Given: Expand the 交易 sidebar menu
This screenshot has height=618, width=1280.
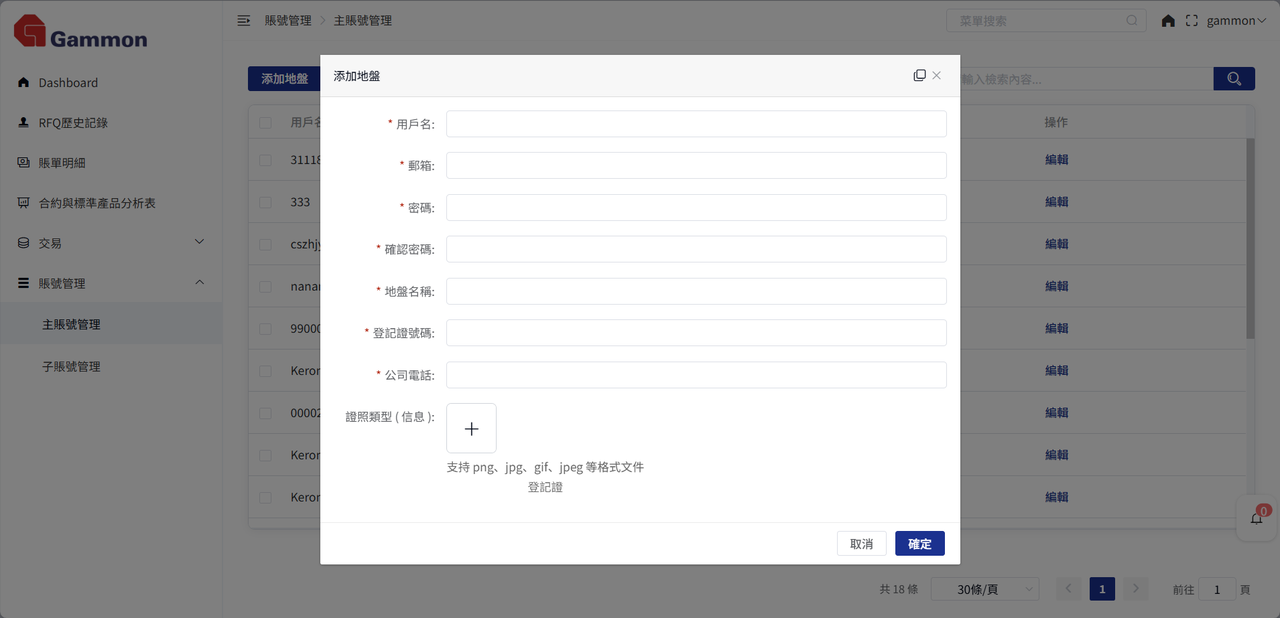Looking at the screenshot, I should tap(110, 243).
